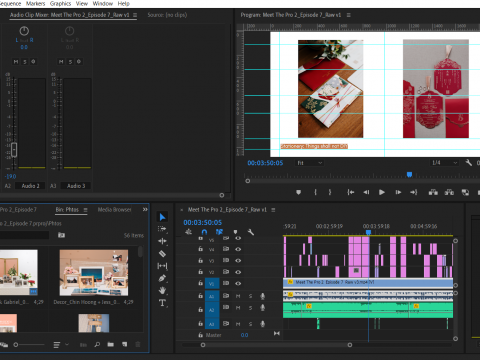Toggle Snap magnet in timeline

pyautogui.click(x=204, y=232)
